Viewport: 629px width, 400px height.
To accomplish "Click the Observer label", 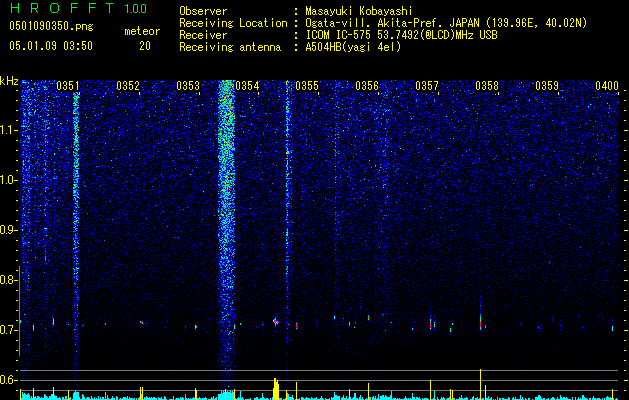I will pos(203,11).
